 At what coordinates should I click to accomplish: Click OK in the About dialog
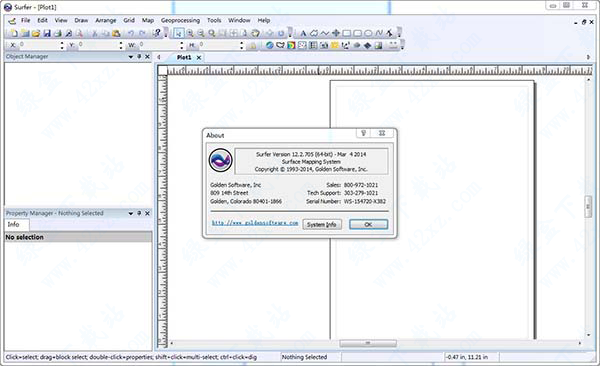[x=368, y=224]
